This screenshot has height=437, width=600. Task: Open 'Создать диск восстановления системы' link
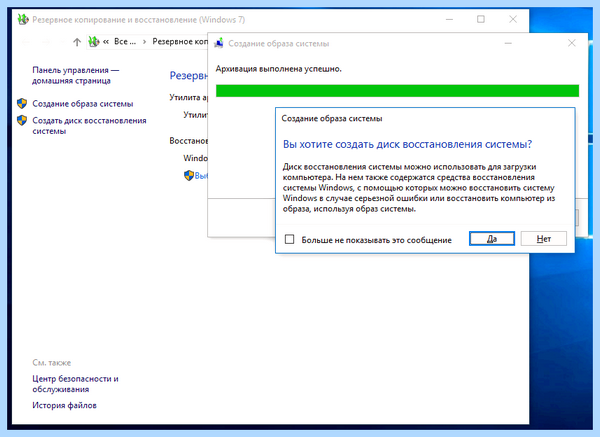[89, 126]
